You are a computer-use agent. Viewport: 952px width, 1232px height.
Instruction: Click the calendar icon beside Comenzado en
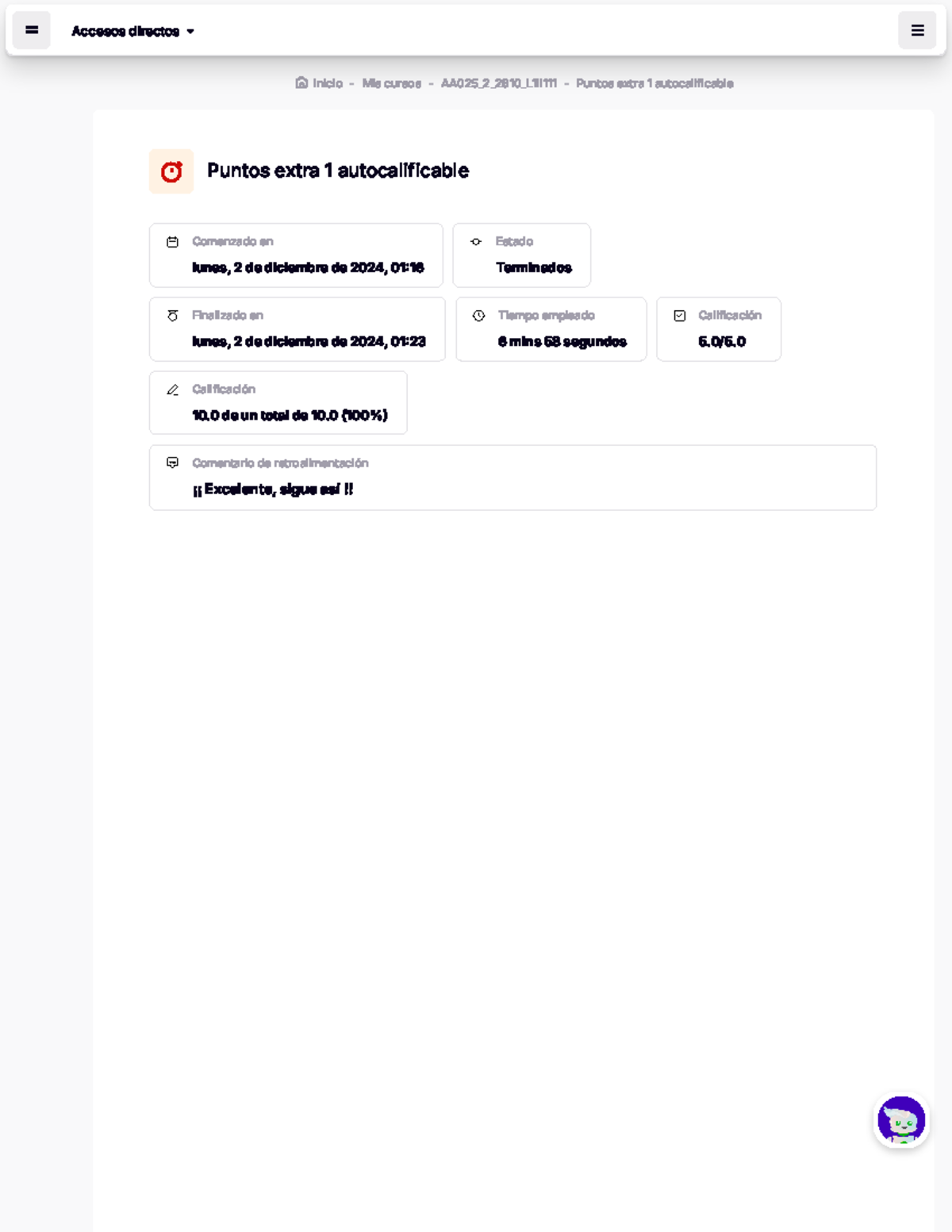[x=172, y=242]
